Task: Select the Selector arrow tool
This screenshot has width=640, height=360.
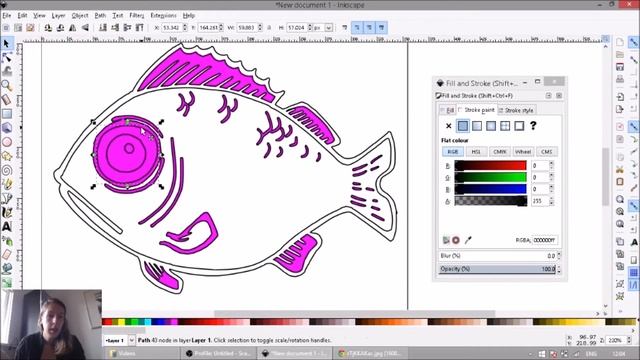Action: tap(7, 43)
